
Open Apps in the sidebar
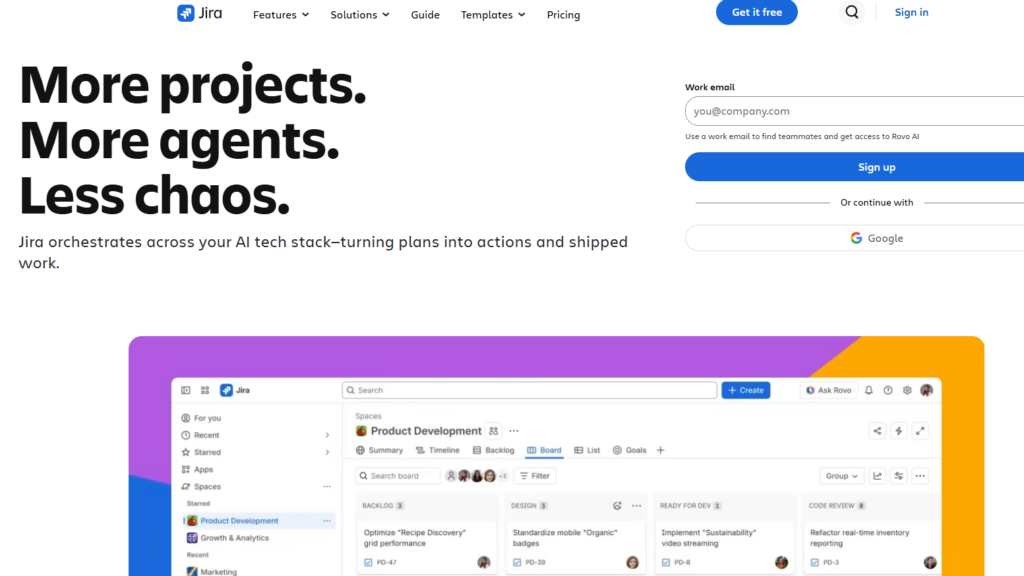point(197,470)
